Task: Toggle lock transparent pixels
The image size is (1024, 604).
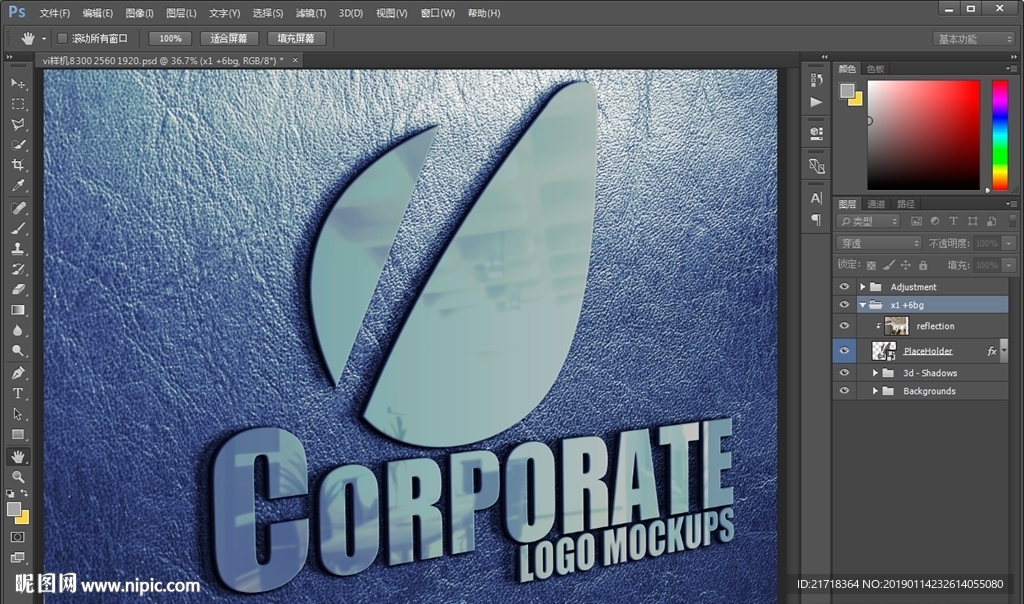Action: pyautogui.click(x=871, y=265)
